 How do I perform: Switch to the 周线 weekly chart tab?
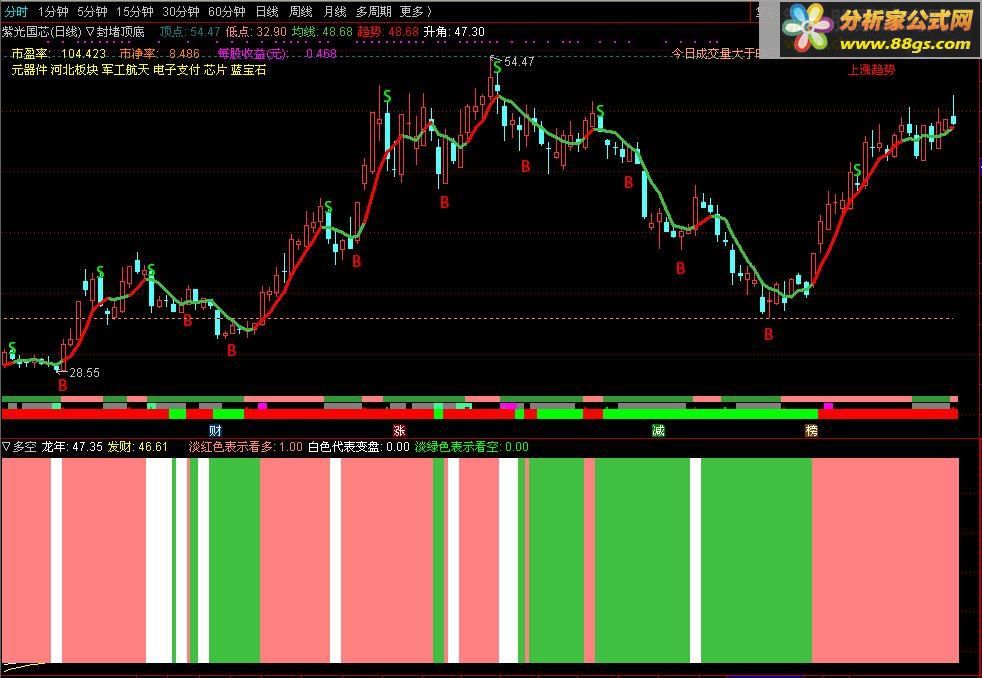point(301,11)
